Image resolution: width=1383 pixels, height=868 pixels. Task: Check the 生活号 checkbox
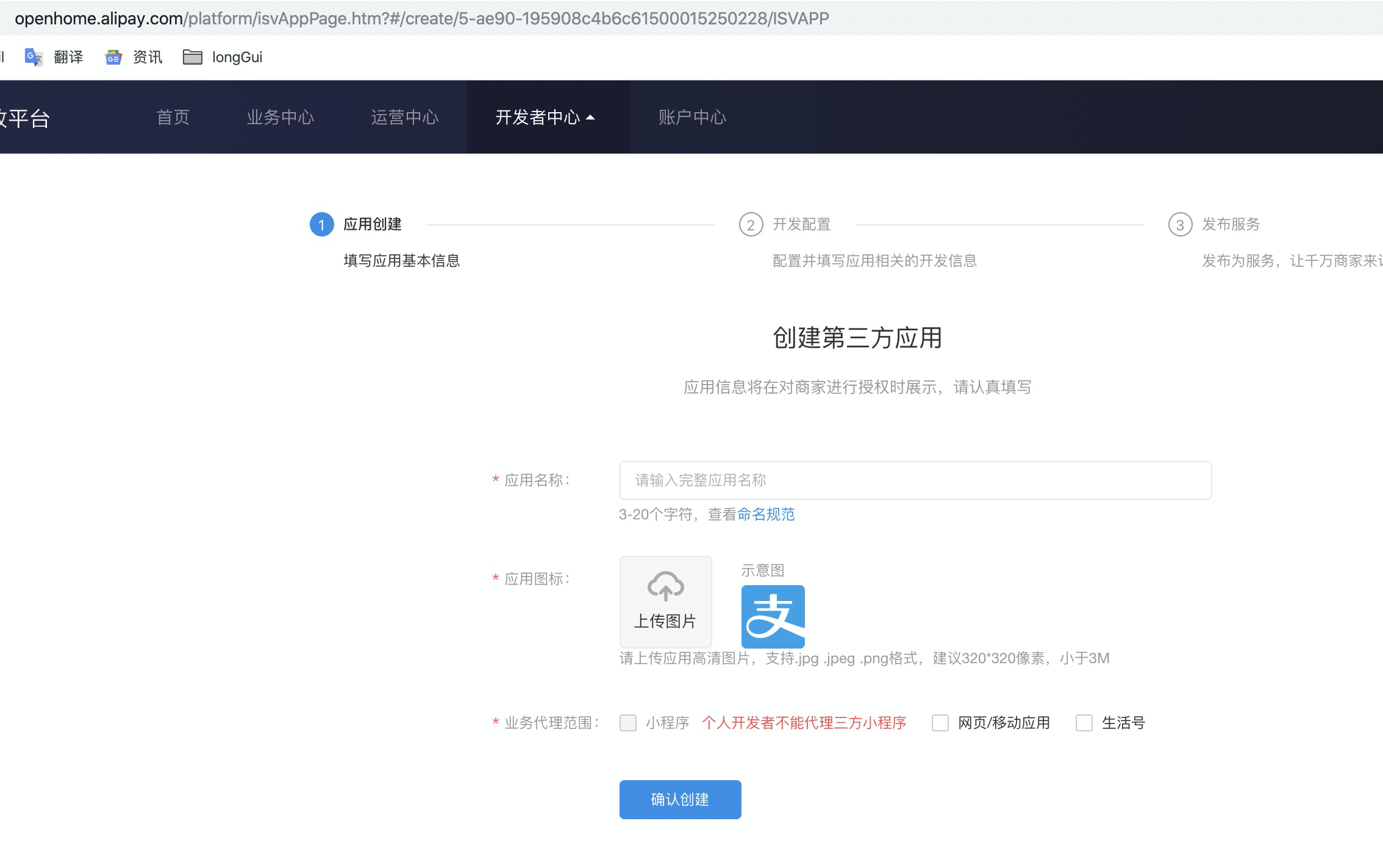pyautogui.click(x=1084, y=724)
